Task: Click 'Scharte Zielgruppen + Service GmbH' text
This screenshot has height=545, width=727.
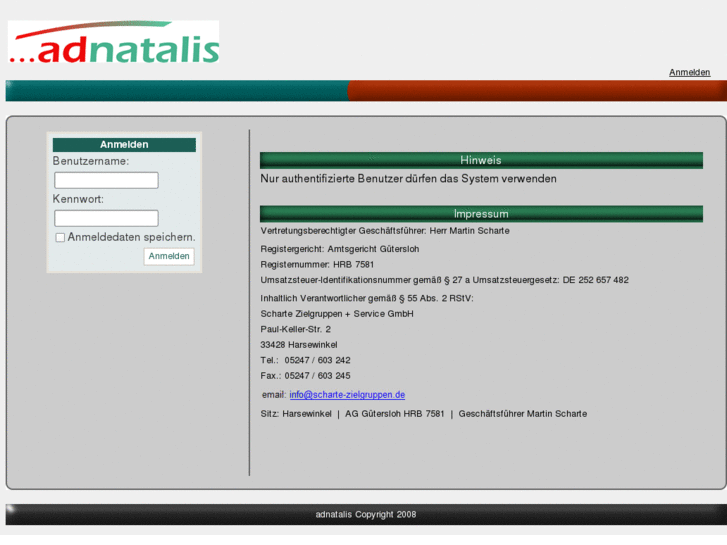Action: pyautogui.click(x=337, y=314)
